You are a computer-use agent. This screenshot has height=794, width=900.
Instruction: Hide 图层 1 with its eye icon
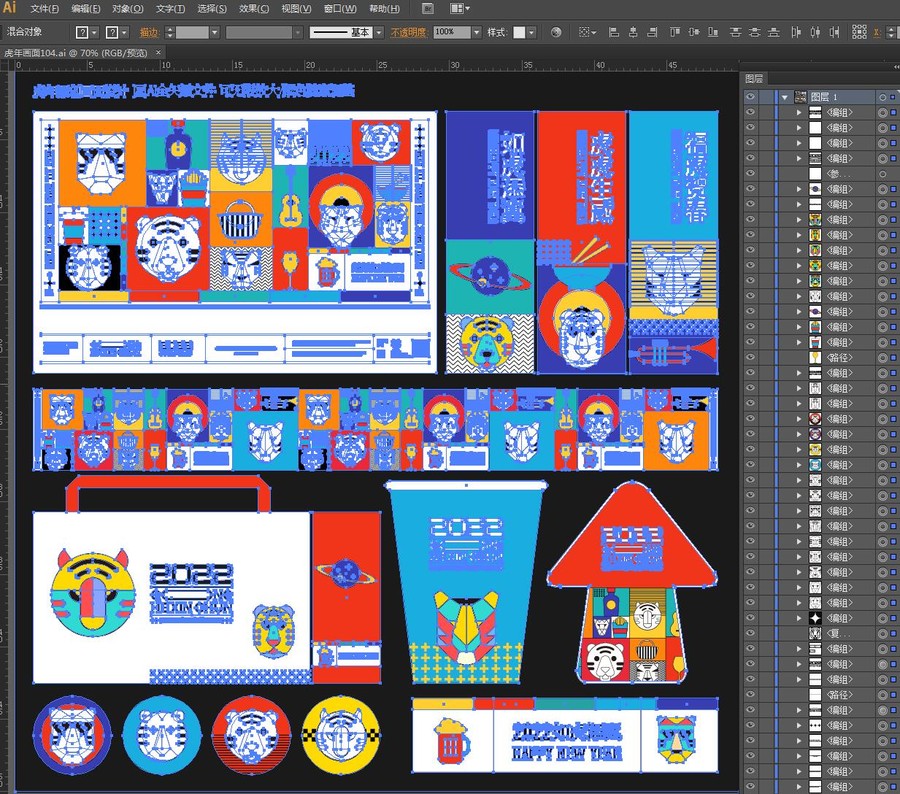(750, 97)
